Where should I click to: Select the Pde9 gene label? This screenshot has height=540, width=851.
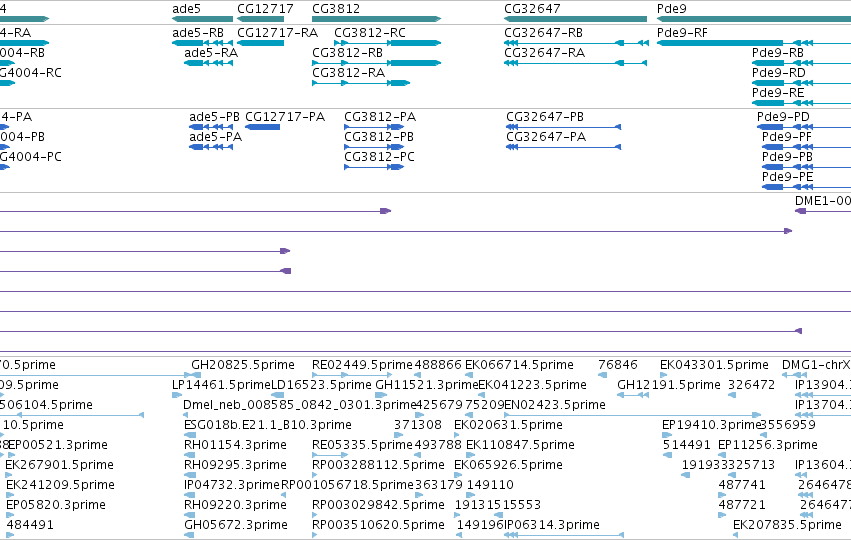click(x=671, y=9)
